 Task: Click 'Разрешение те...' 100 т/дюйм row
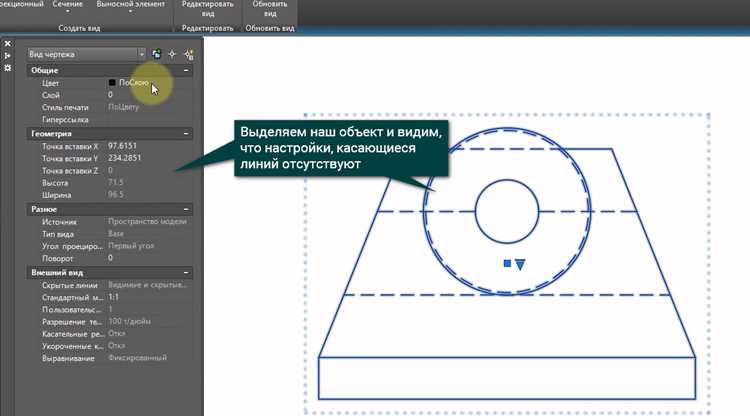[x=110, y=322]
